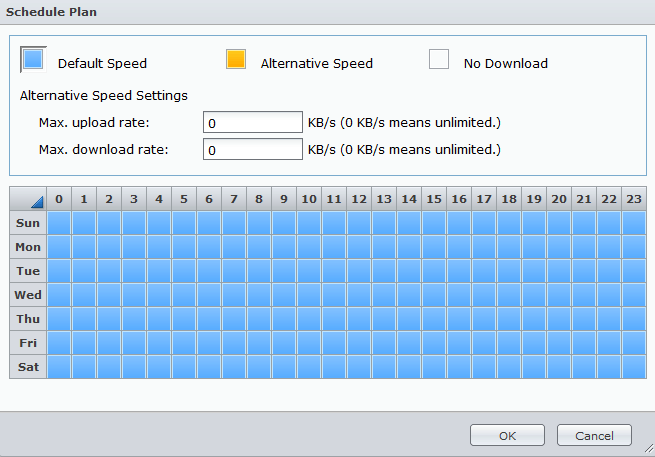Viewport: 655px width, 457px height.
Task: Select the entire Sat row header
Action: [x=28, y=367]
